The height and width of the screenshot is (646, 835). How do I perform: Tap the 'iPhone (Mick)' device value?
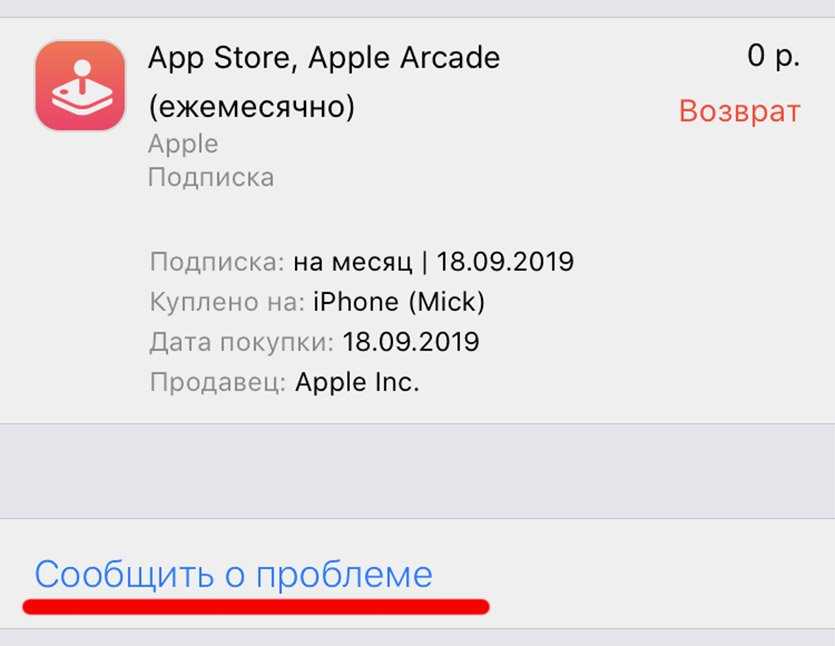[x=399, y=302]
